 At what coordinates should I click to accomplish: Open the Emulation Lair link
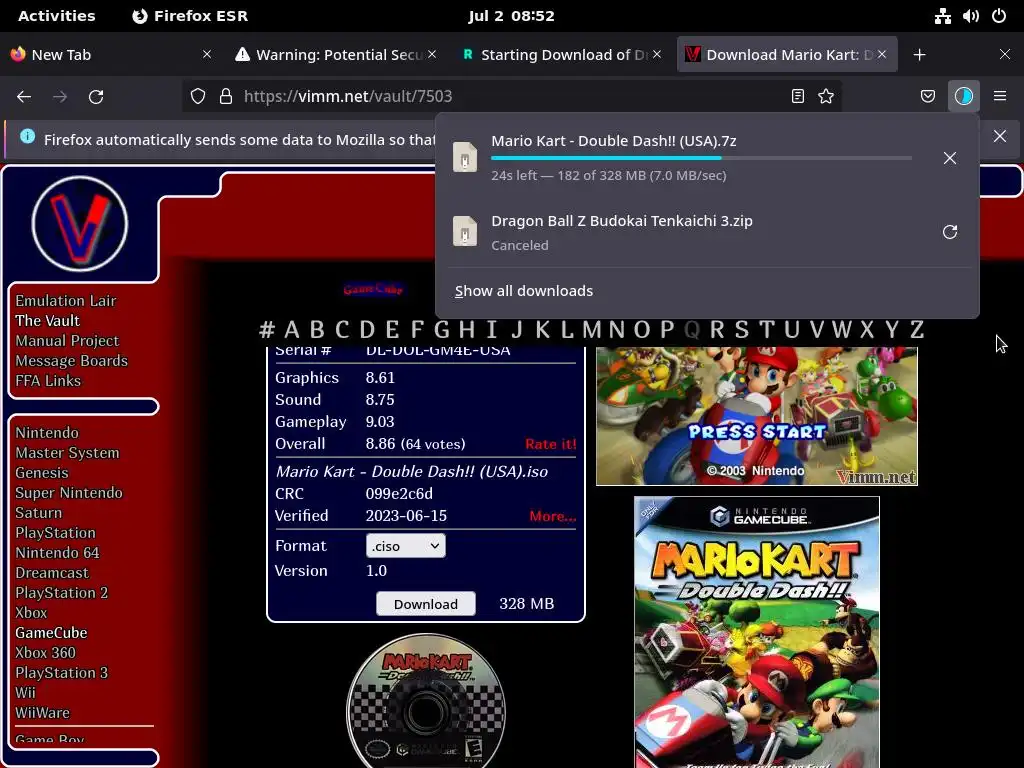tap(66, 301)
